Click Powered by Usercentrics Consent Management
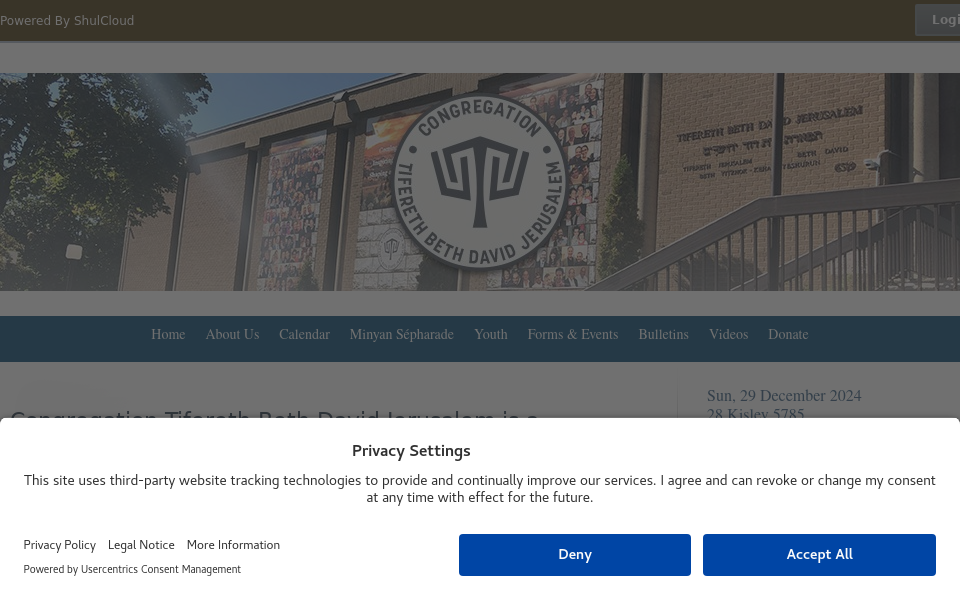Screen dimensions: 960x600 coord(132,570)
